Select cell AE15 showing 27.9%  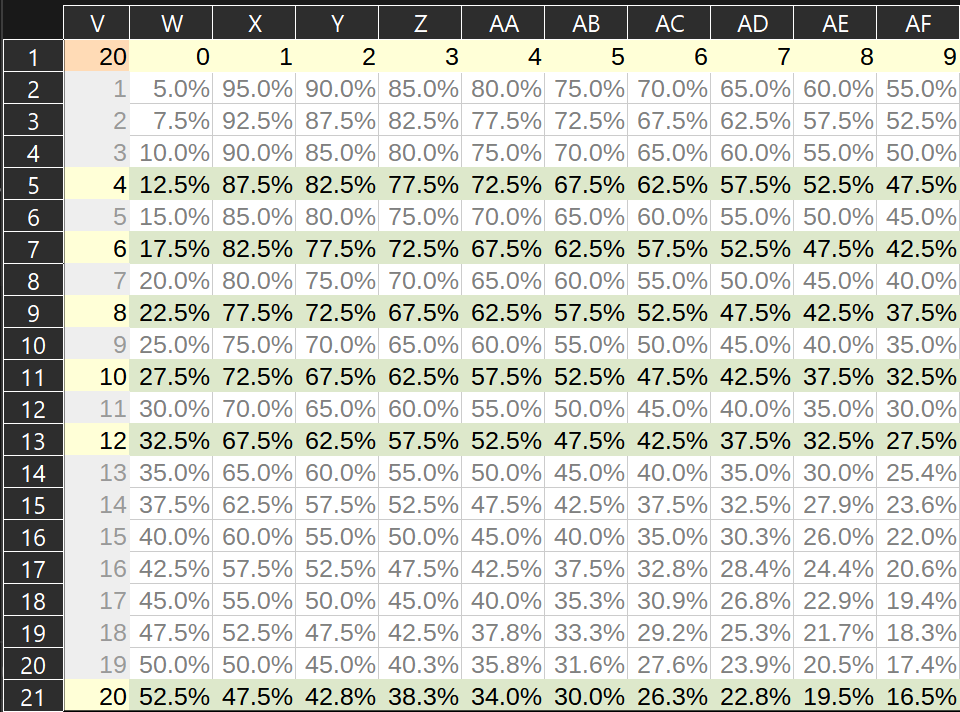pyautogui.click(x=835, y=506)
